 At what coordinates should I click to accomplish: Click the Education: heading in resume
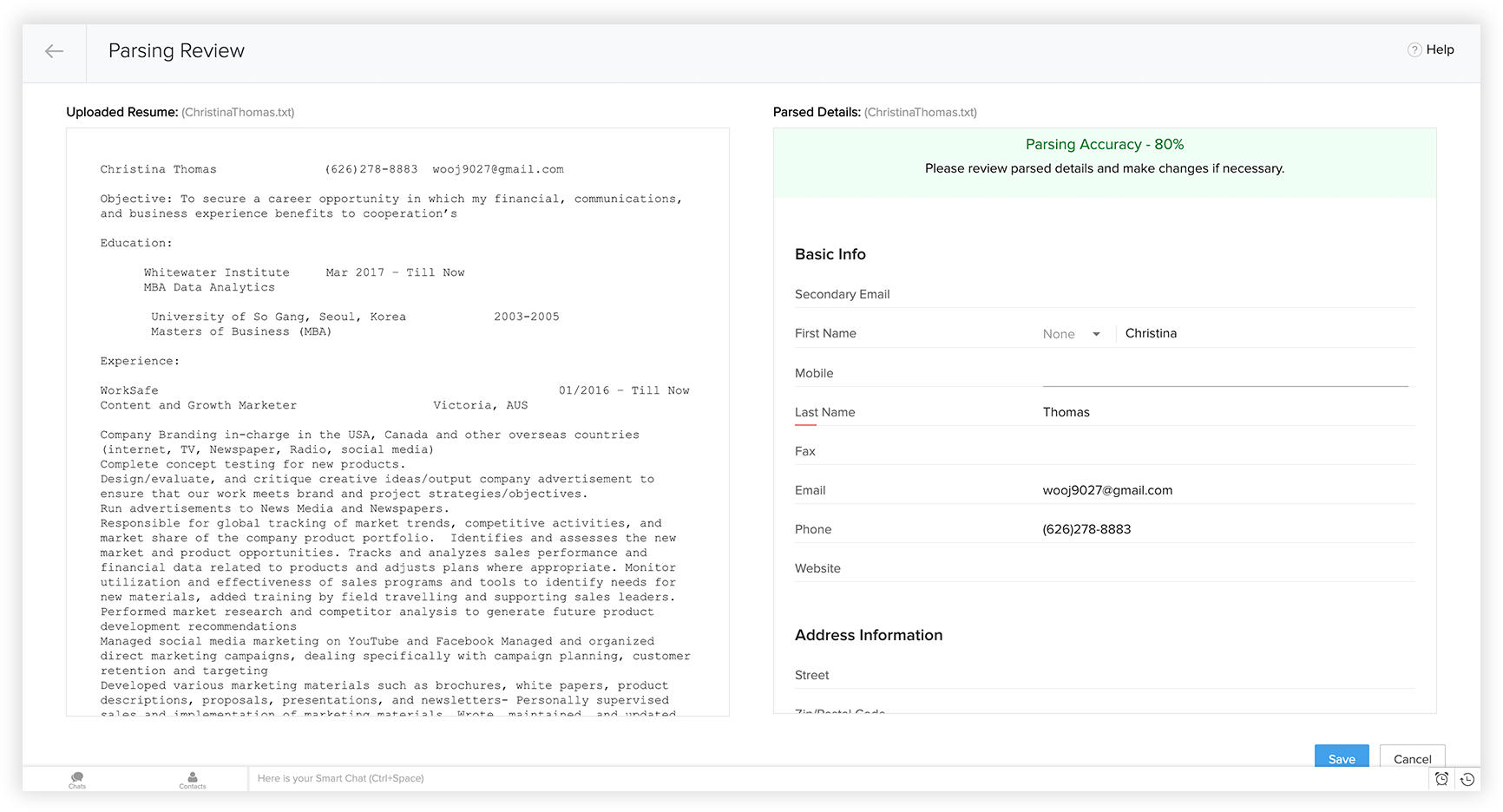pos(136,243)
